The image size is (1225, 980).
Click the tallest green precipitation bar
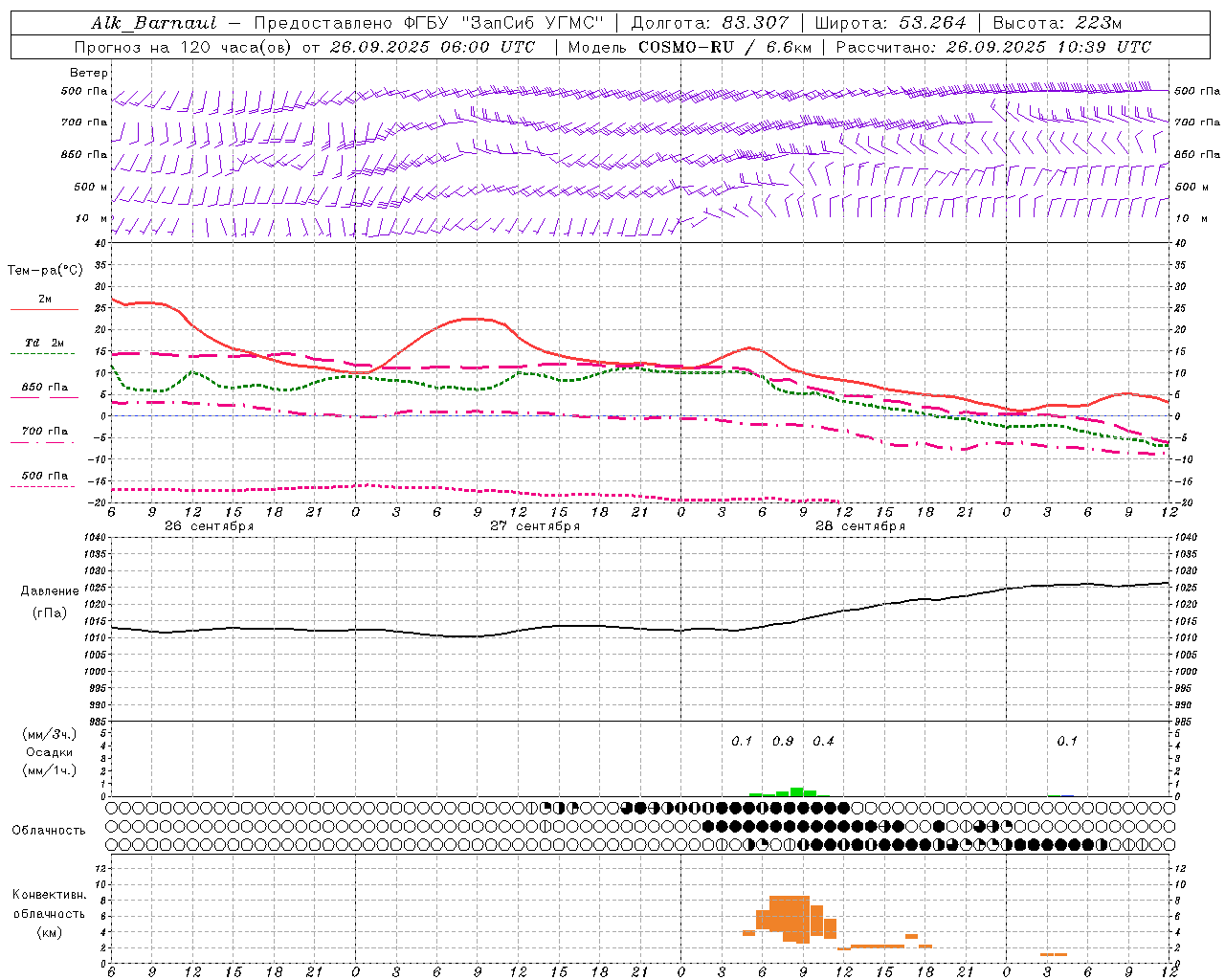[x=796, y=791]
